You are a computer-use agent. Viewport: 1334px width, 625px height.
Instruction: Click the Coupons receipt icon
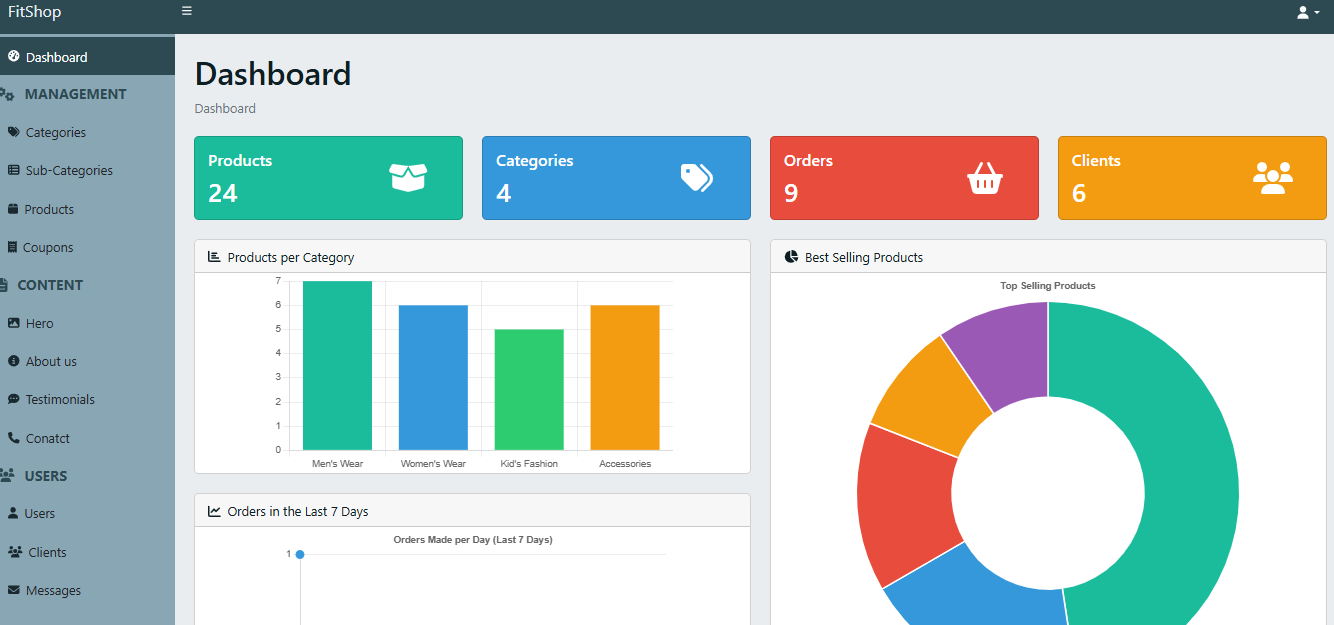(13, 248)
